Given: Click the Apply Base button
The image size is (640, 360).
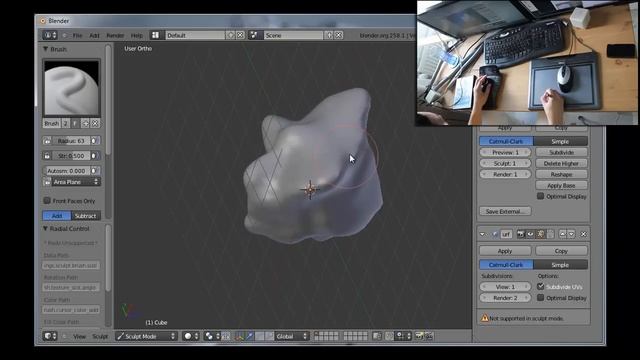Looking at the screenshot, I should click(x=562, y=185).
